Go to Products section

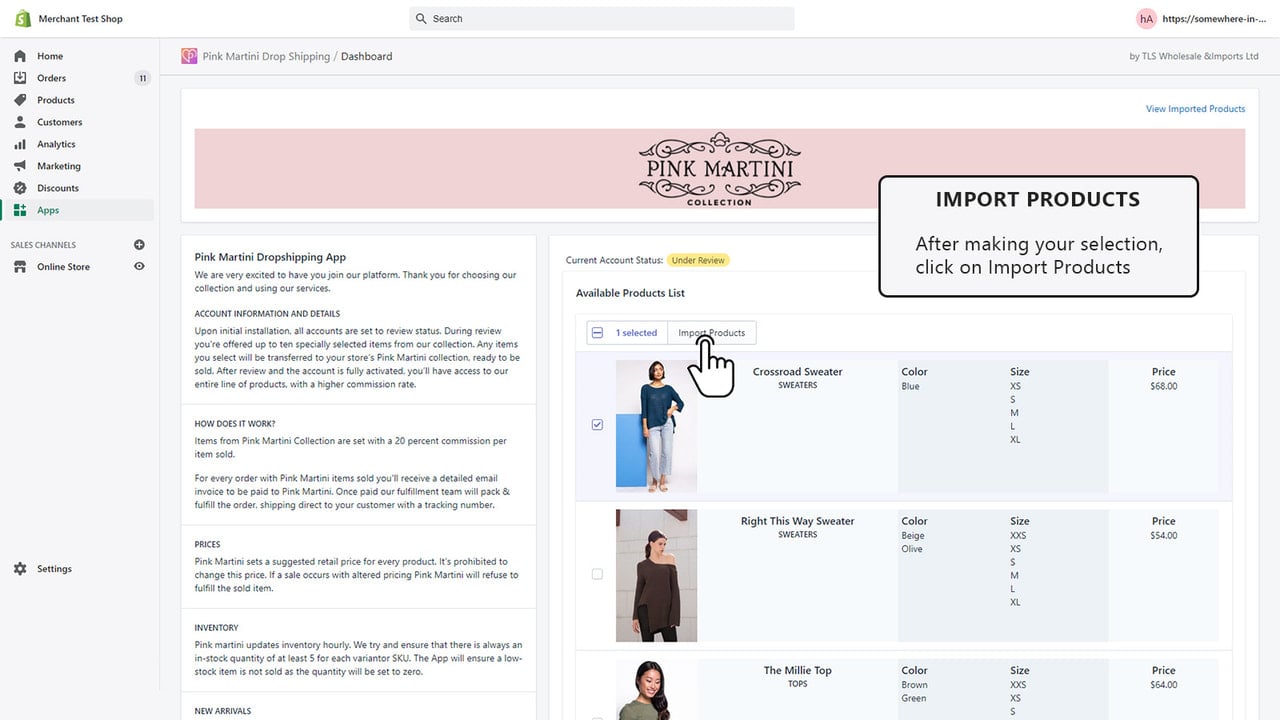coord(56,100)
